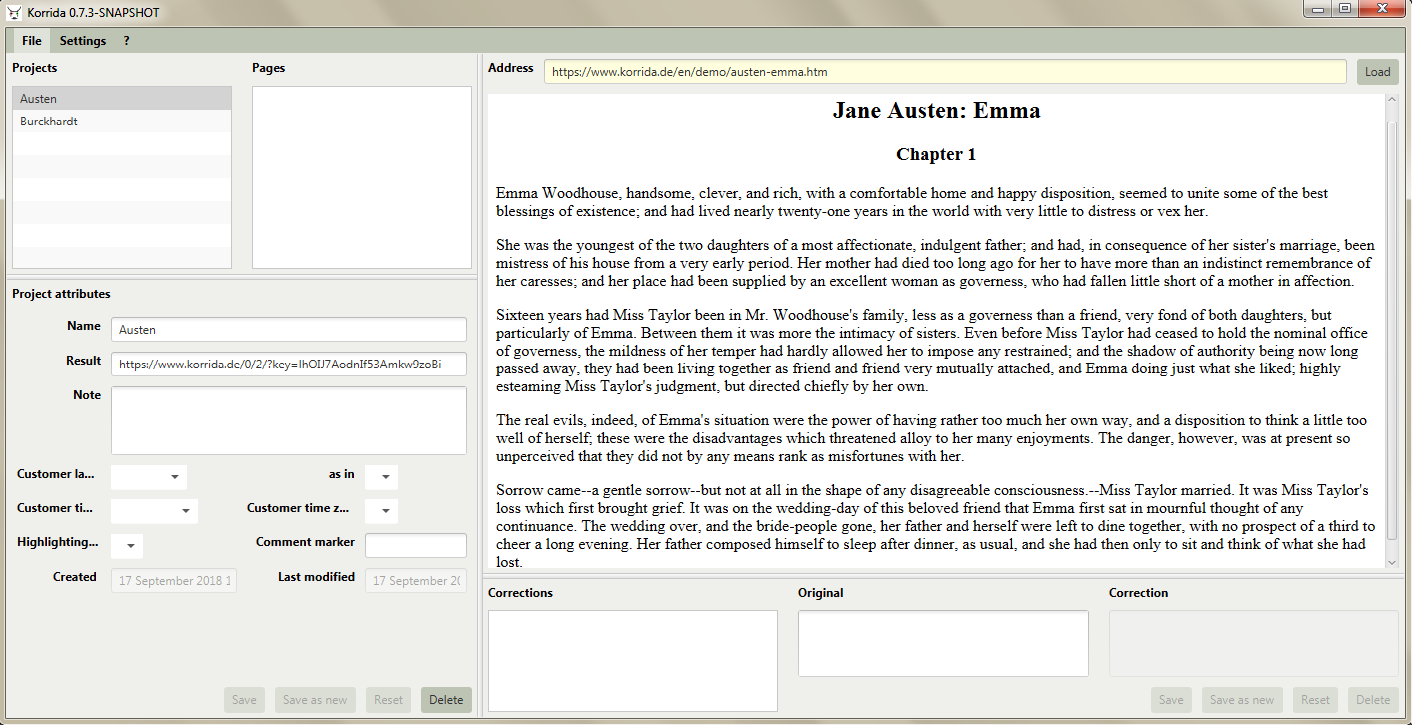The width and height of the screenshot is (1412, 725).
Task: Open the Highlighting dropdown
Action: [x=127, y=546]
